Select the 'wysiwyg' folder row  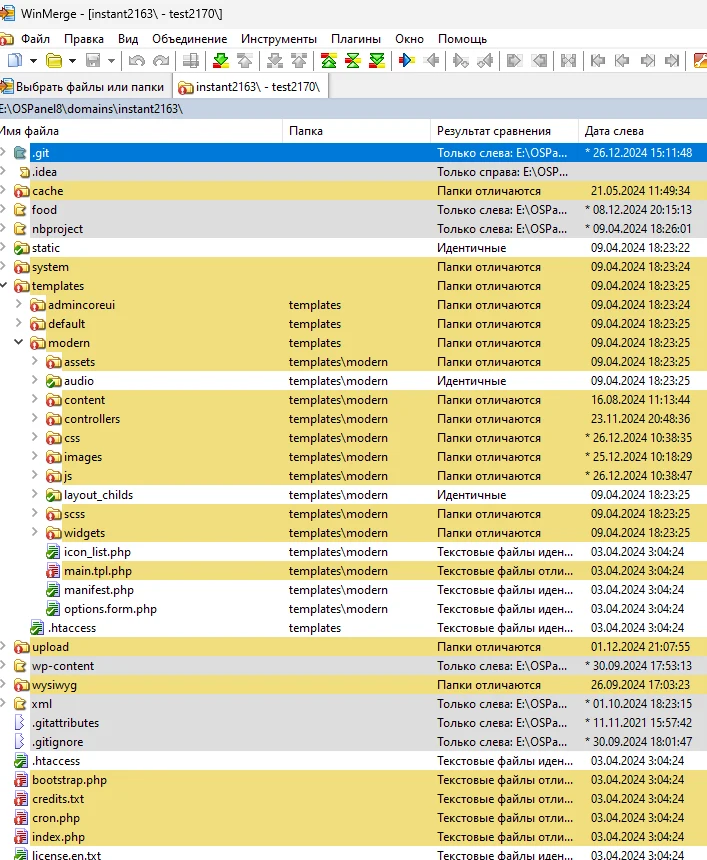pos(353,684)
